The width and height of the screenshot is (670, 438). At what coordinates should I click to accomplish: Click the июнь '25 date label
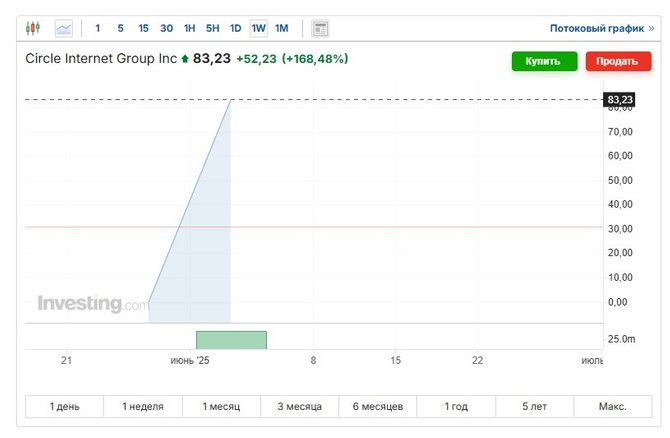[190, 361]
